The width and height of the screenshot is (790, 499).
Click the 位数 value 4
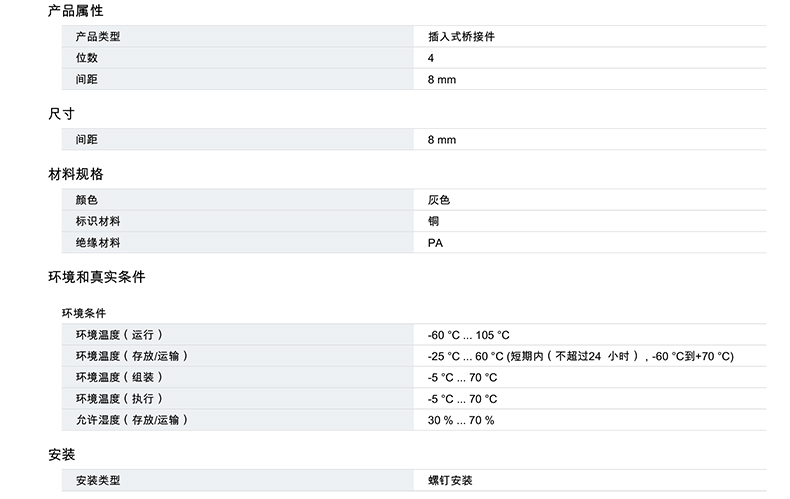pyautogui.click(x=431, y=58)
